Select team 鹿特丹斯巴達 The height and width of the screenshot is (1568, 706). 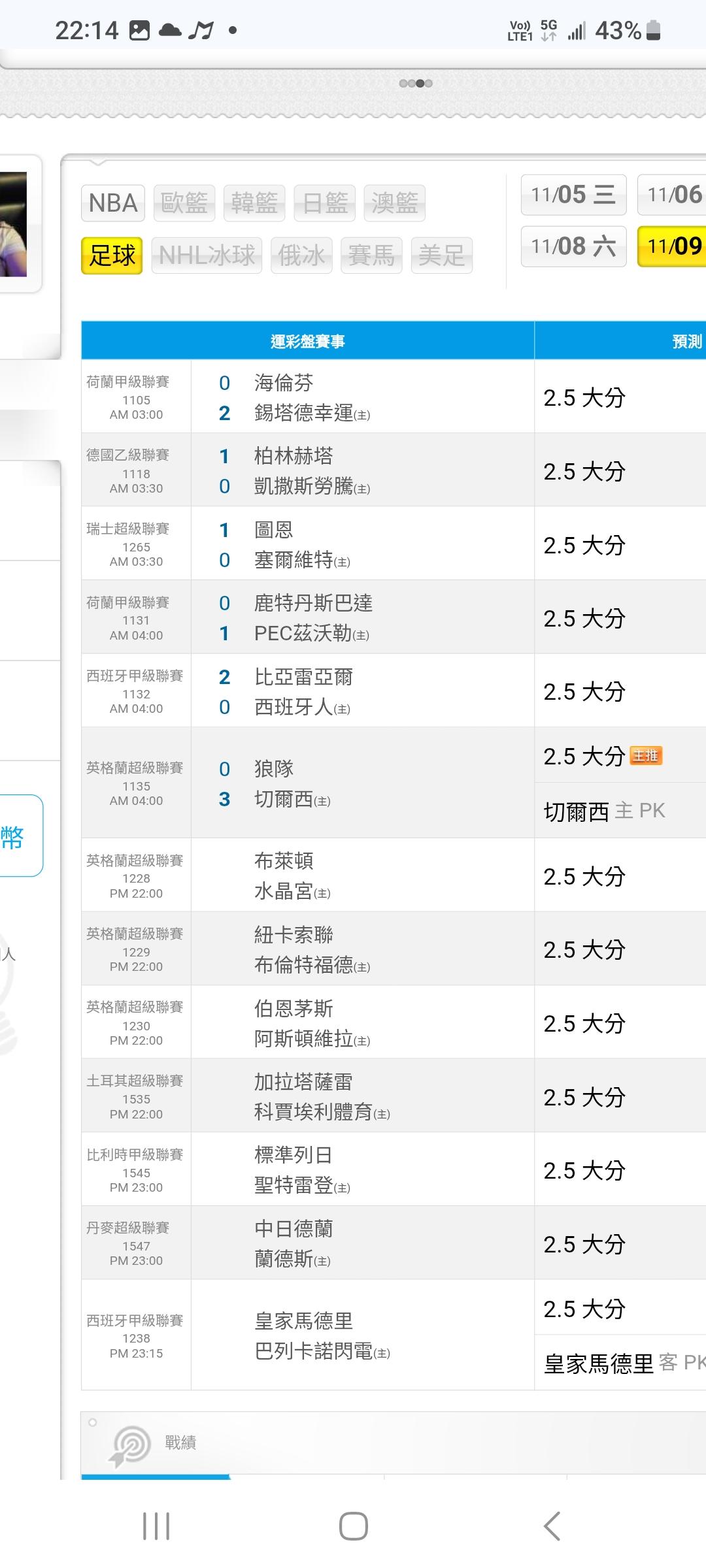pos(313,603)
